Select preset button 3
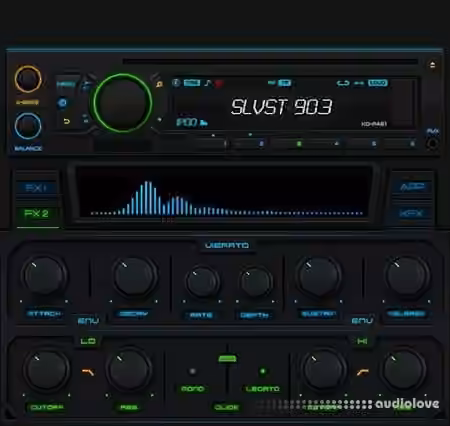Viewport: 450px width, 426px height. (287, 144)
